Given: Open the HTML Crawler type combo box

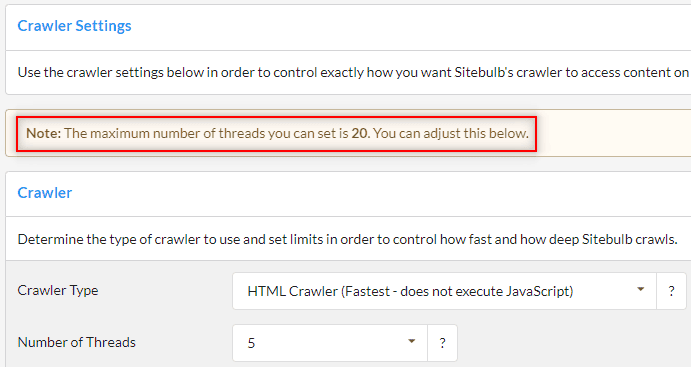Looking at the screenshot, I should coord(445,291).
